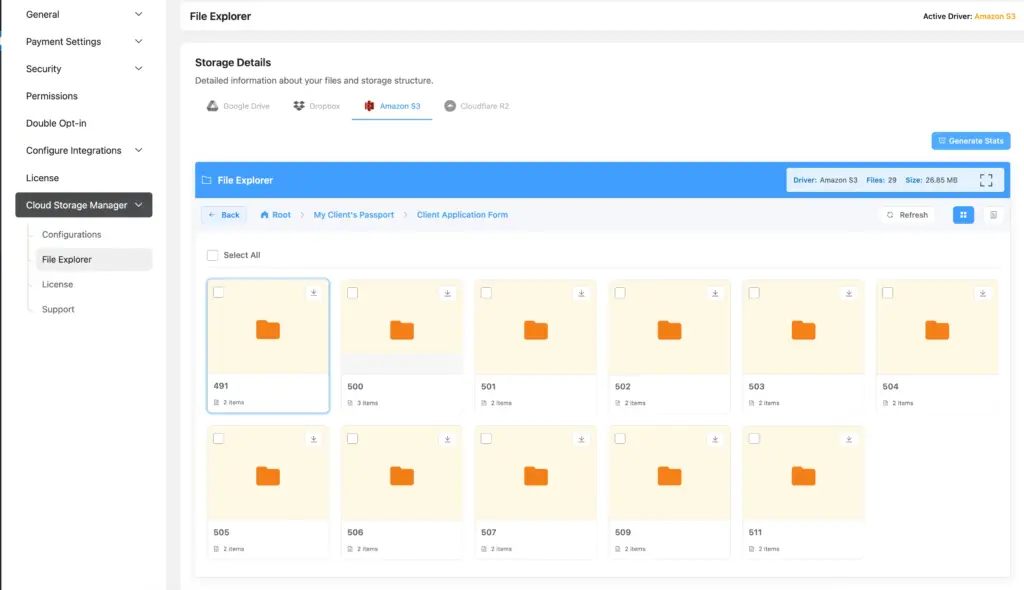Download folder 491 using its download icon
The width and height of the screenshot is (1024, 590).
(313, 293)
